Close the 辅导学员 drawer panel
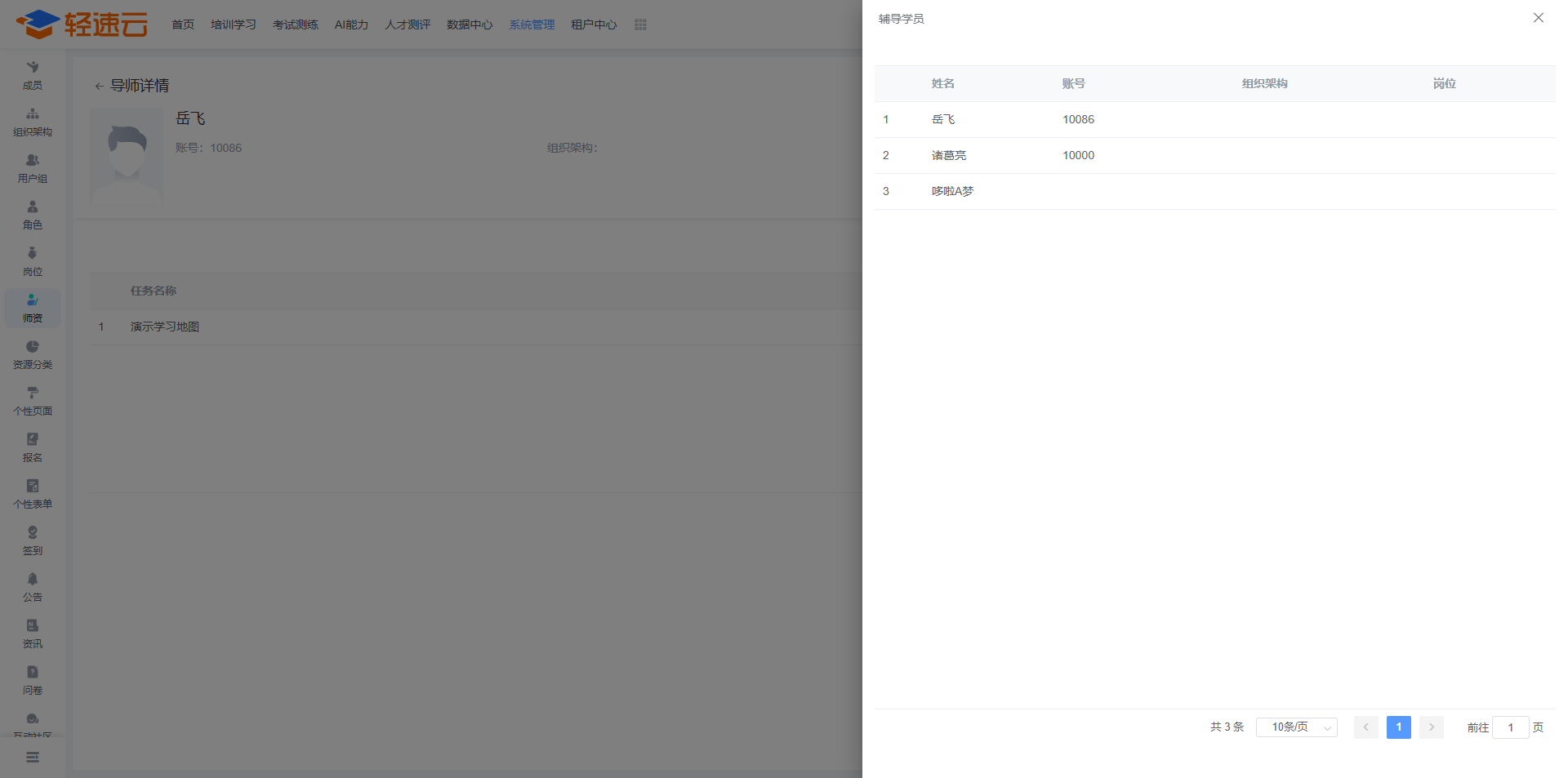Image resolution: width=1568 pixels, height=778 pixels. tap(1538, 18)
